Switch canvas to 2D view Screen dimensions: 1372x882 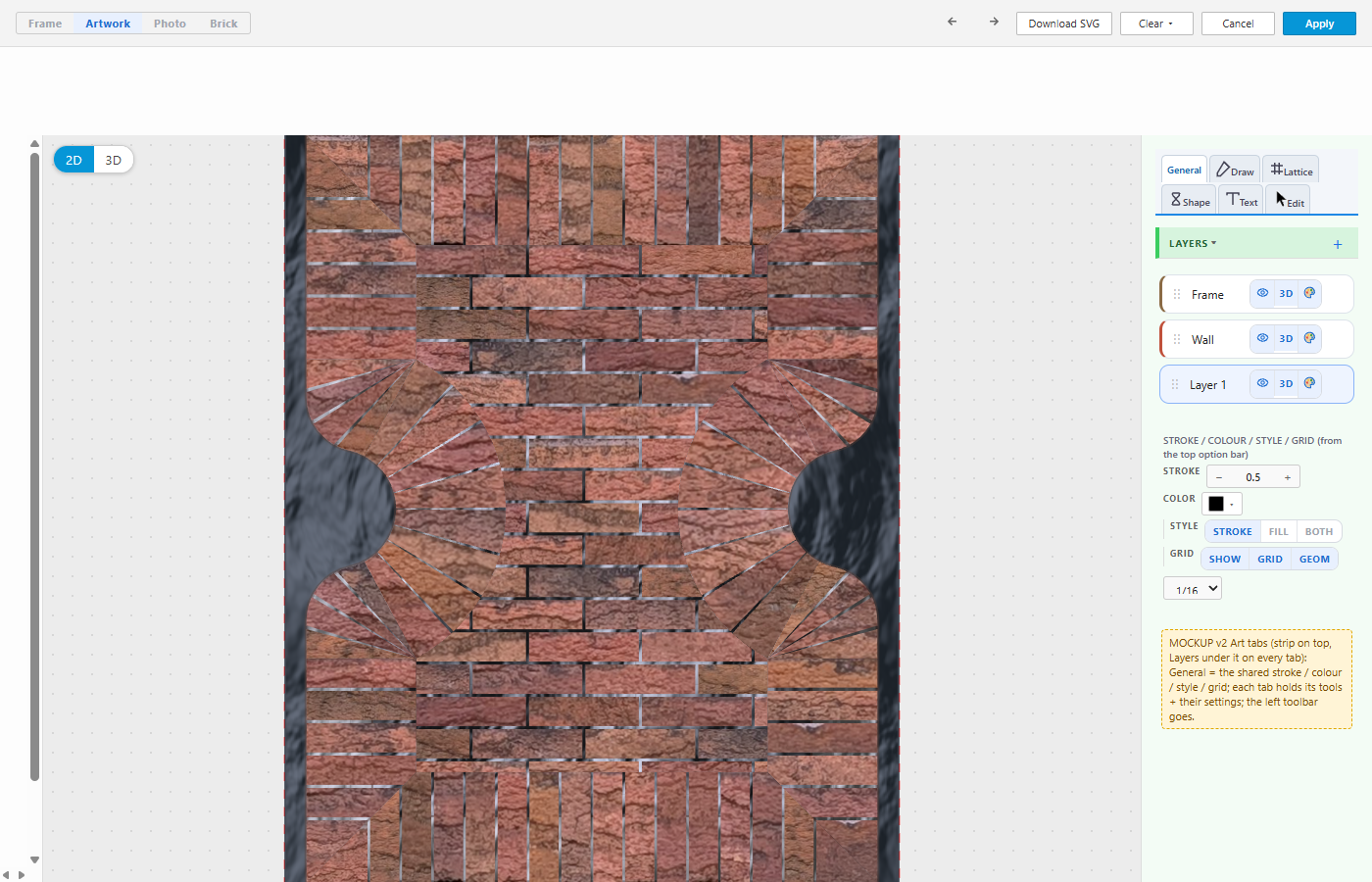[x=73, y=160]
